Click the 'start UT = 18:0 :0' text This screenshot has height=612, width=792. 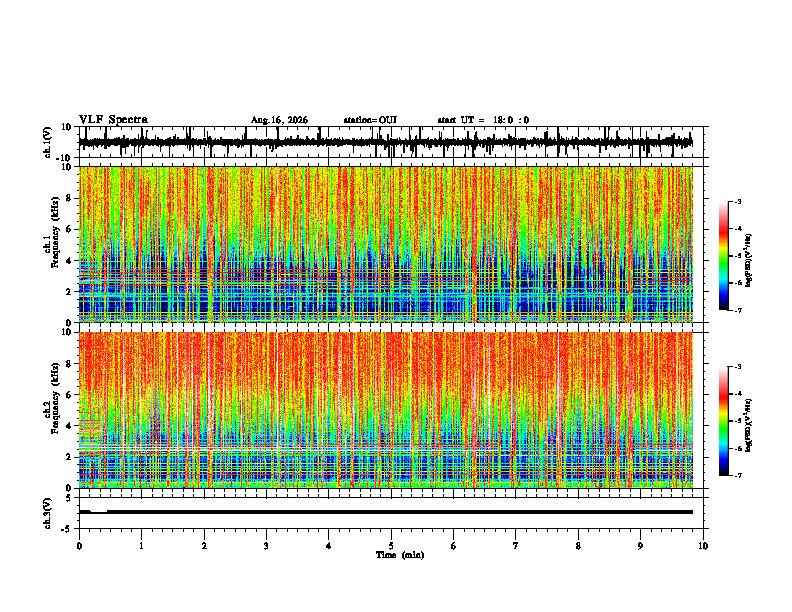pos(483,120)
